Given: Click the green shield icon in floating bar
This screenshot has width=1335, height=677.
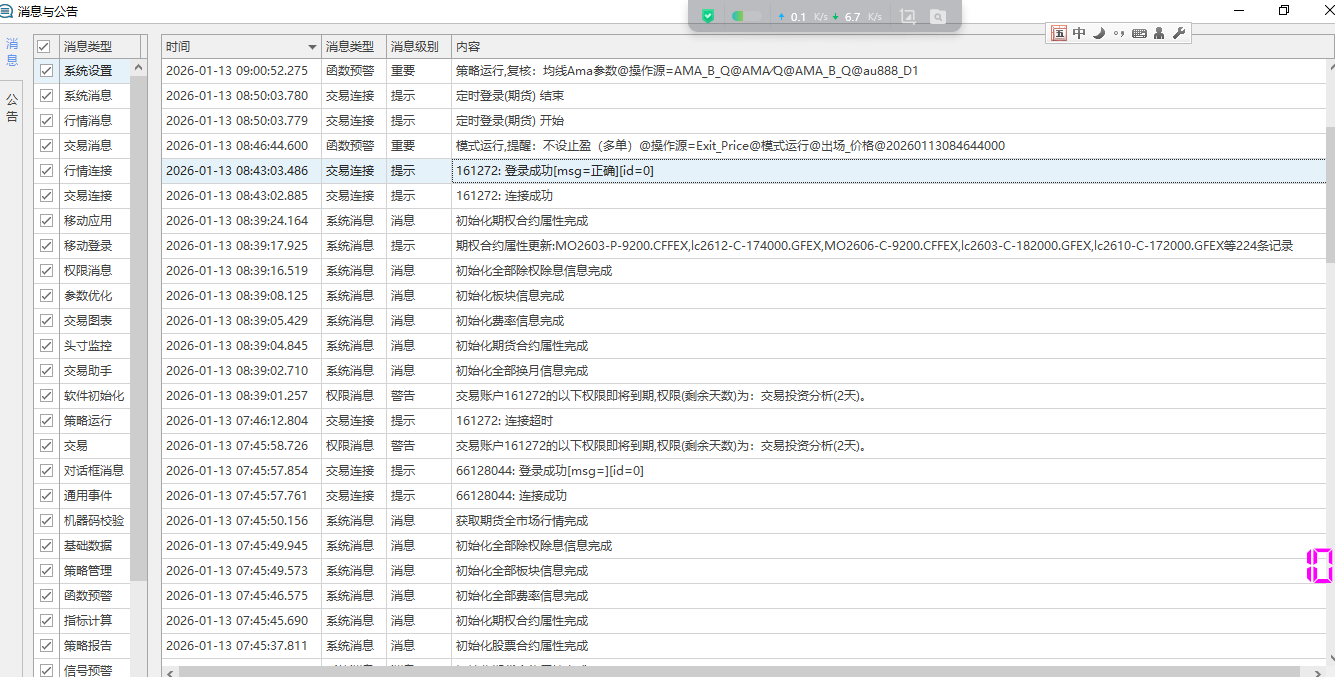Looking at the screenshot, I should pyautogui.click(x=707, y=17).
